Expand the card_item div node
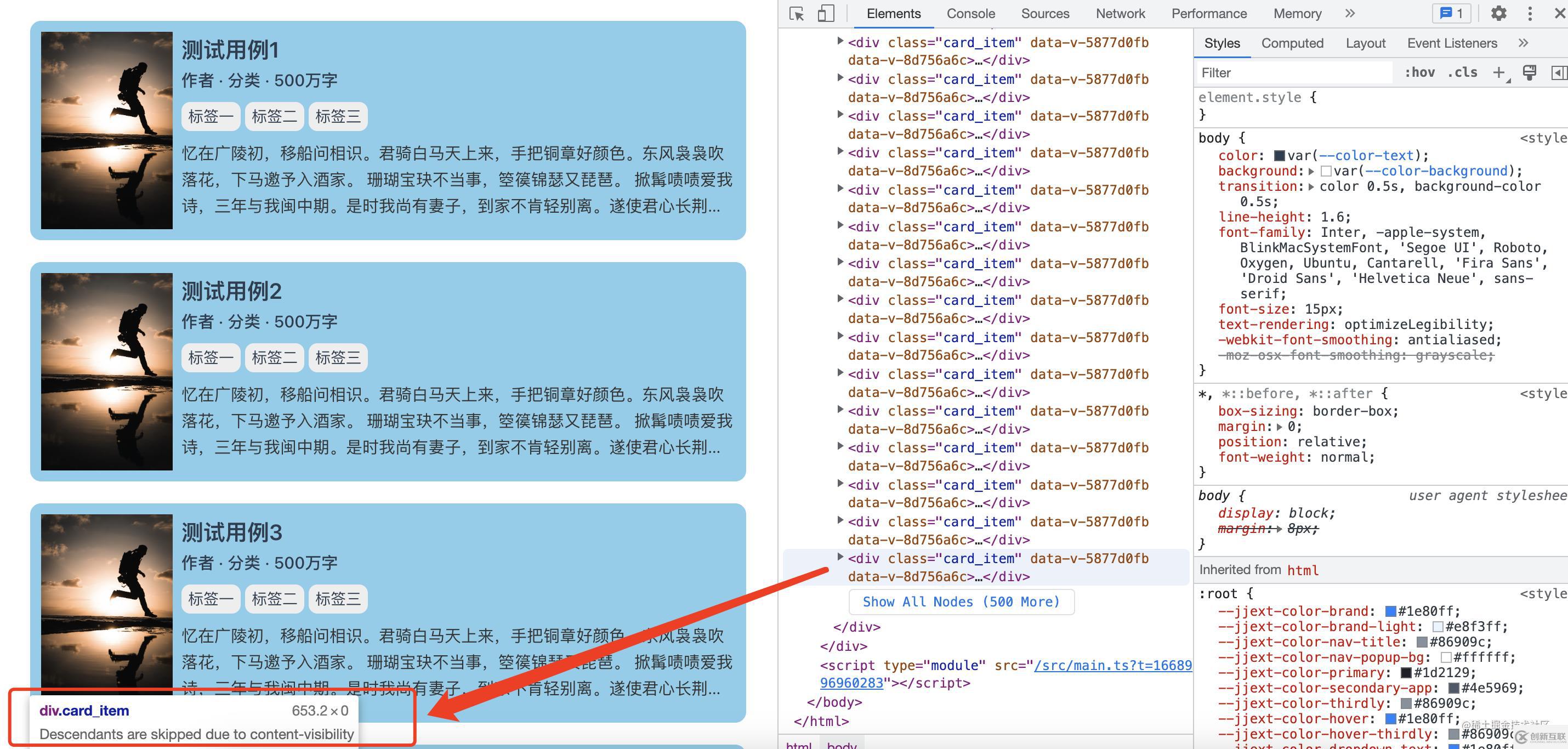 (x=838, y=558)
